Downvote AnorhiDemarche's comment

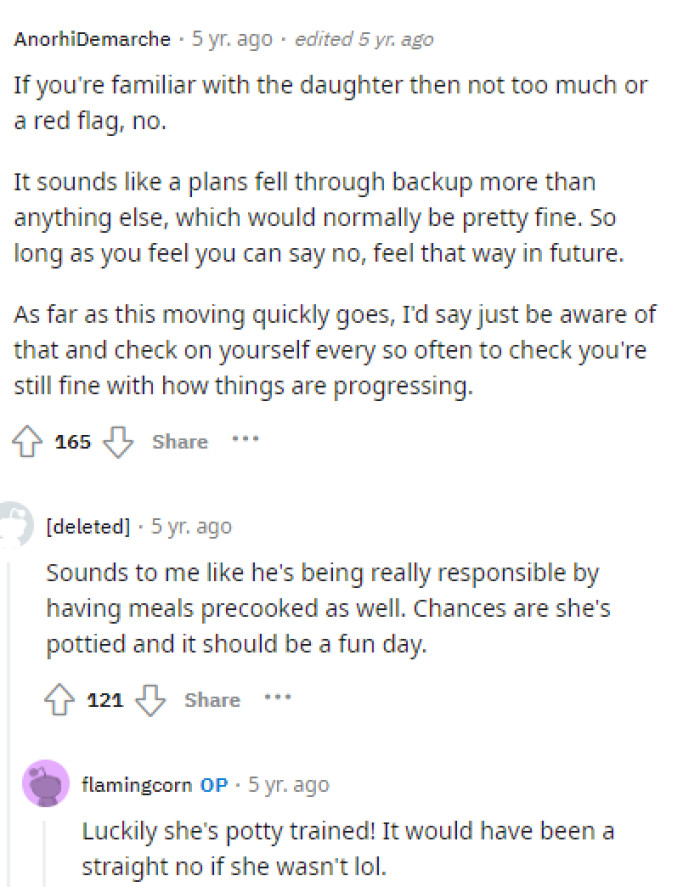tap(118, 441)
